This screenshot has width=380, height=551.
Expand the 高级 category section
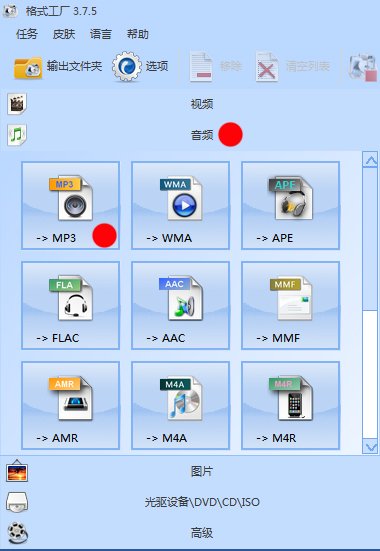tap(190, 533)
